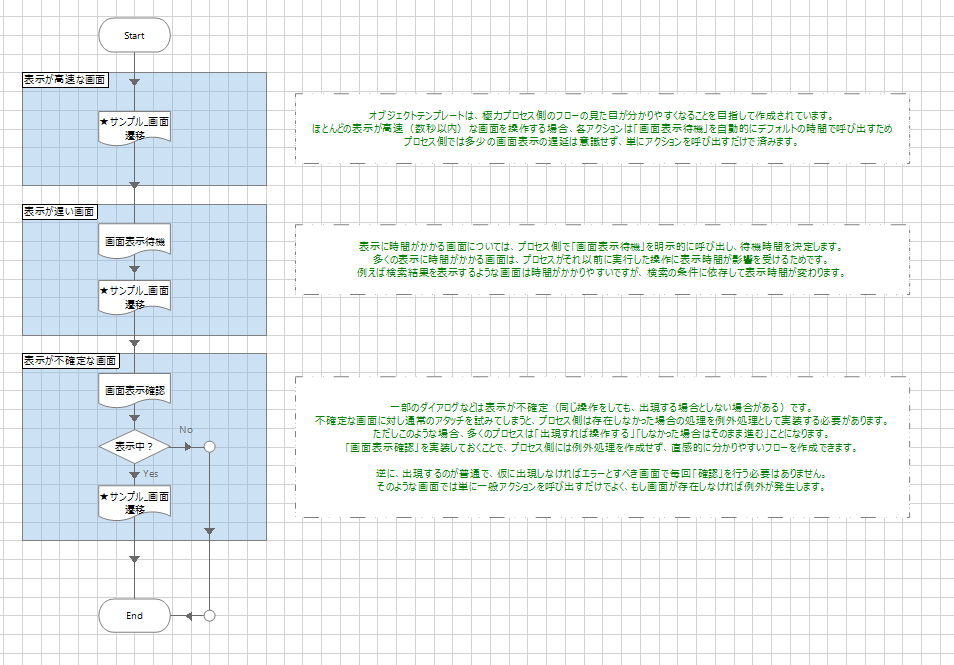Screen dimensions: 954x665
Task: Select the note beginning 表示に時間がかかる画面
Action: pos(601,260)
